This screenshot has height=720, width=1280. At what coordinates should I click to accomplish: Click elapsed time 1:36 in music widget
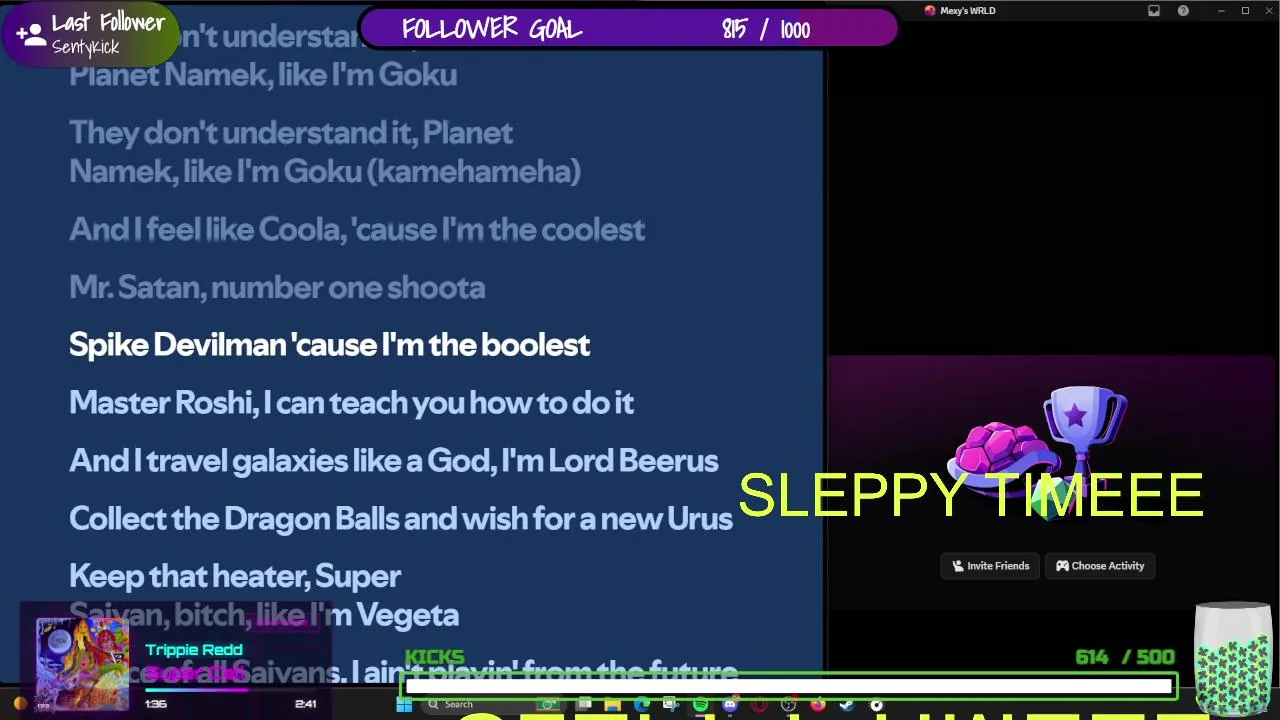(x=155, y=704)
